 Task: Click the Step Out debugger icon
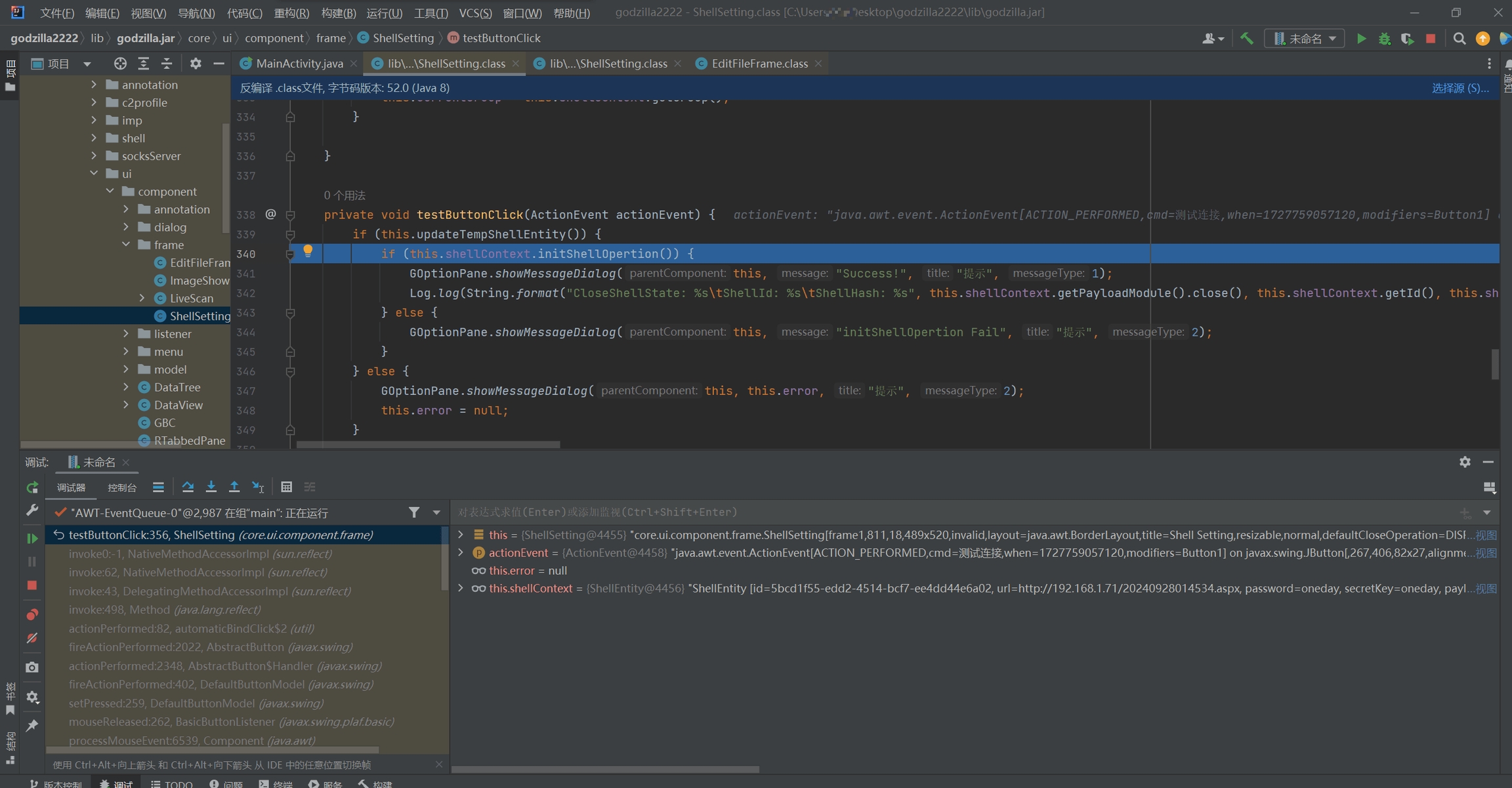(234, 487)
